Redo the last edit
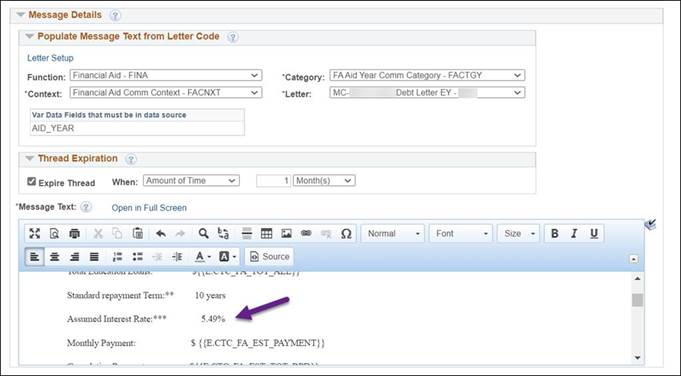Viewport: 681px width, 376px height. pyautogui.click(x=180, y=234)
